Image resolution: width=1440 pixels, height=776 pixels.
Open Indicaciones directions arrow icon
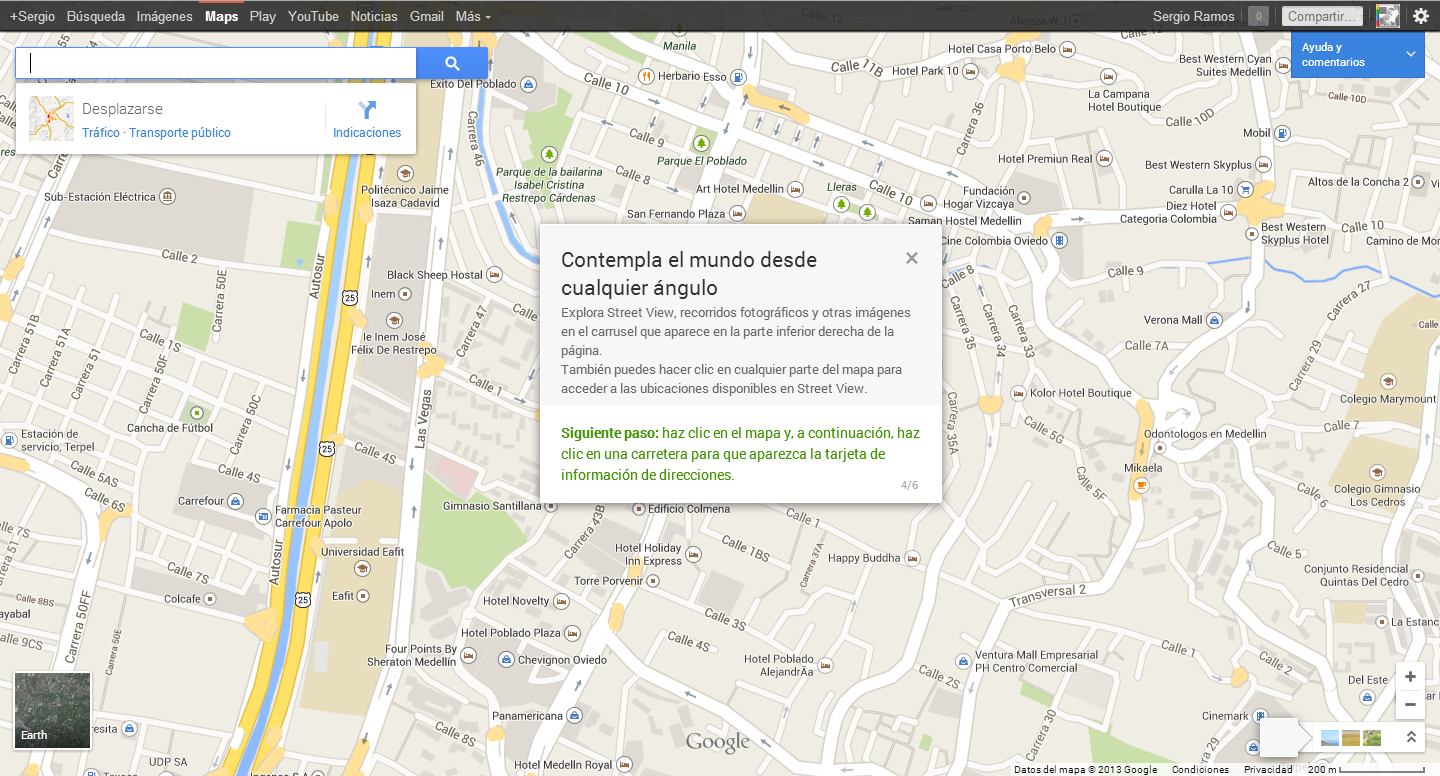(367, 110)
